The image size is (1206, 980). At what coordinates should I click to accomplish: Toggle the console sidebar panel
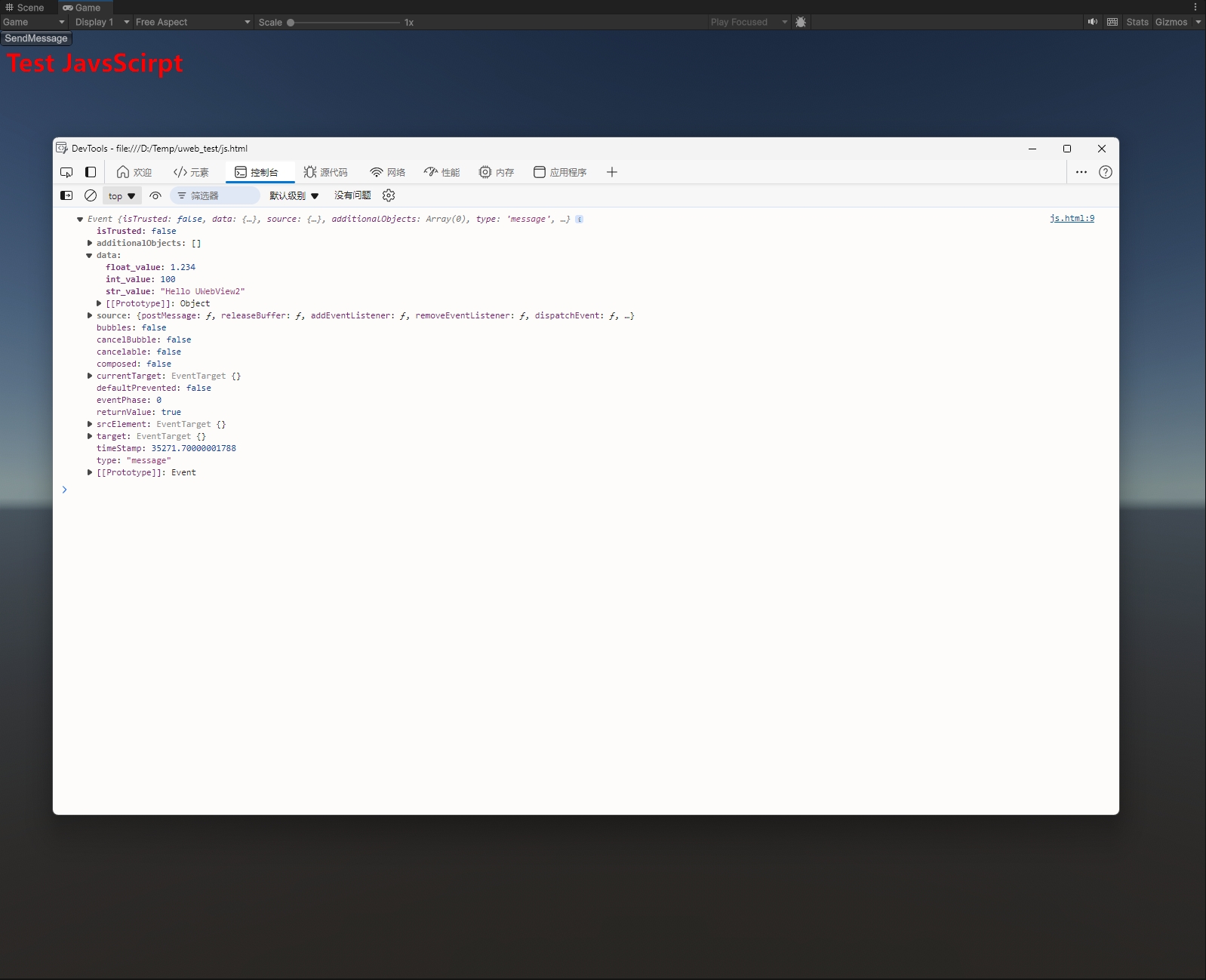pyautogui.click(x=66, y=195)
